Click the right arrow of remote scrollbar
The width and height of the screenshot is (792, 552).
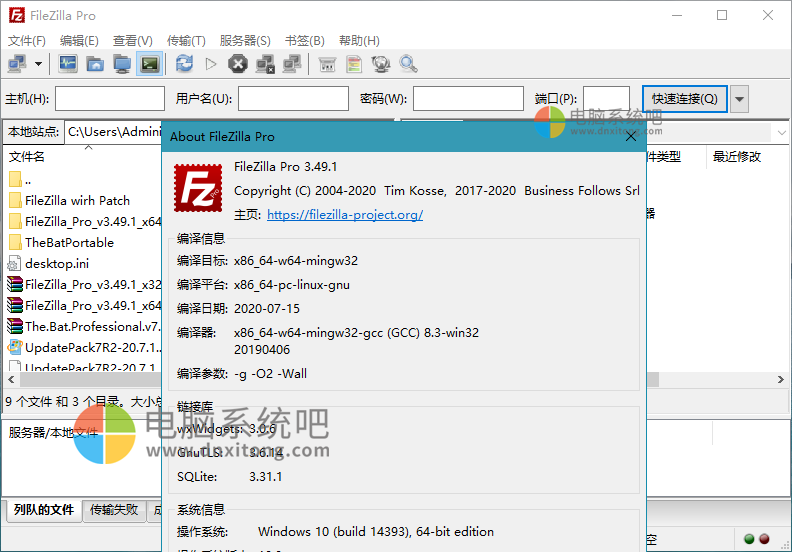pyautogui.click(x=780, y=379)
